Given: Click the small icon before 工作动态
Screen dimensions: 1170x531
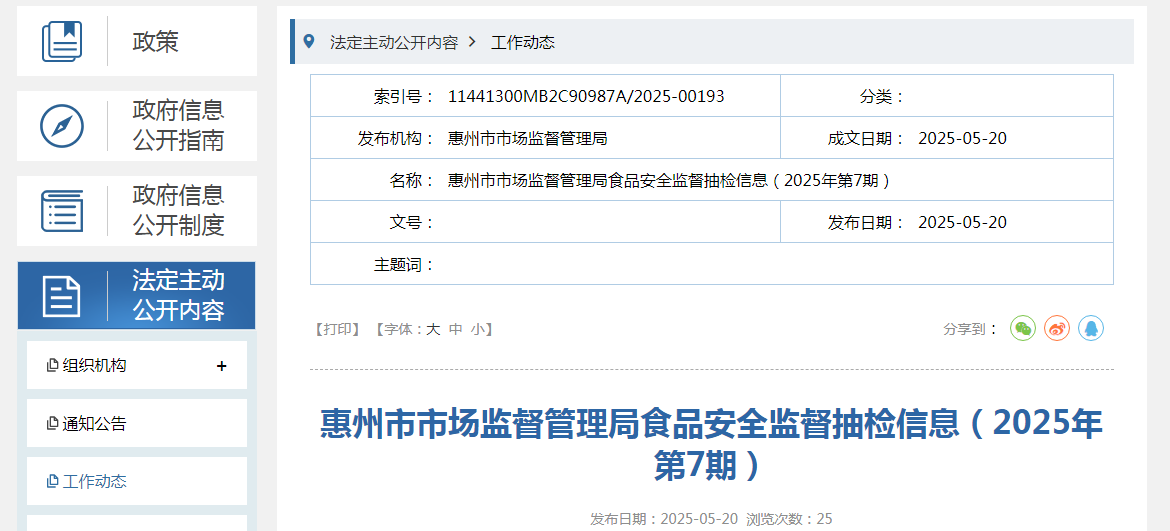Looking at the screenshot, I should (x=52, y=482).
